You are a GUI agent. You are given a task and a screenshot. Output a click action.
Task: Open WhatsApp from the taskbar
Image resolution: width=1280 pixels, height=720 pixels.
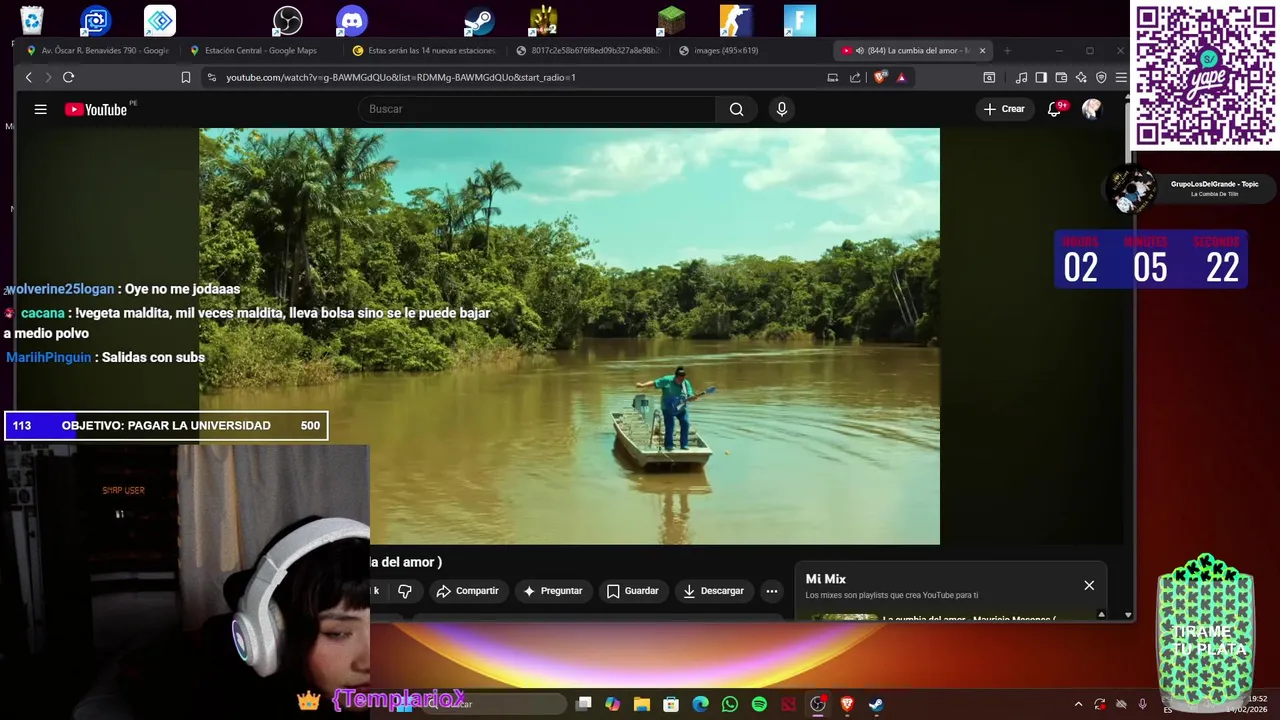(730, 704)
